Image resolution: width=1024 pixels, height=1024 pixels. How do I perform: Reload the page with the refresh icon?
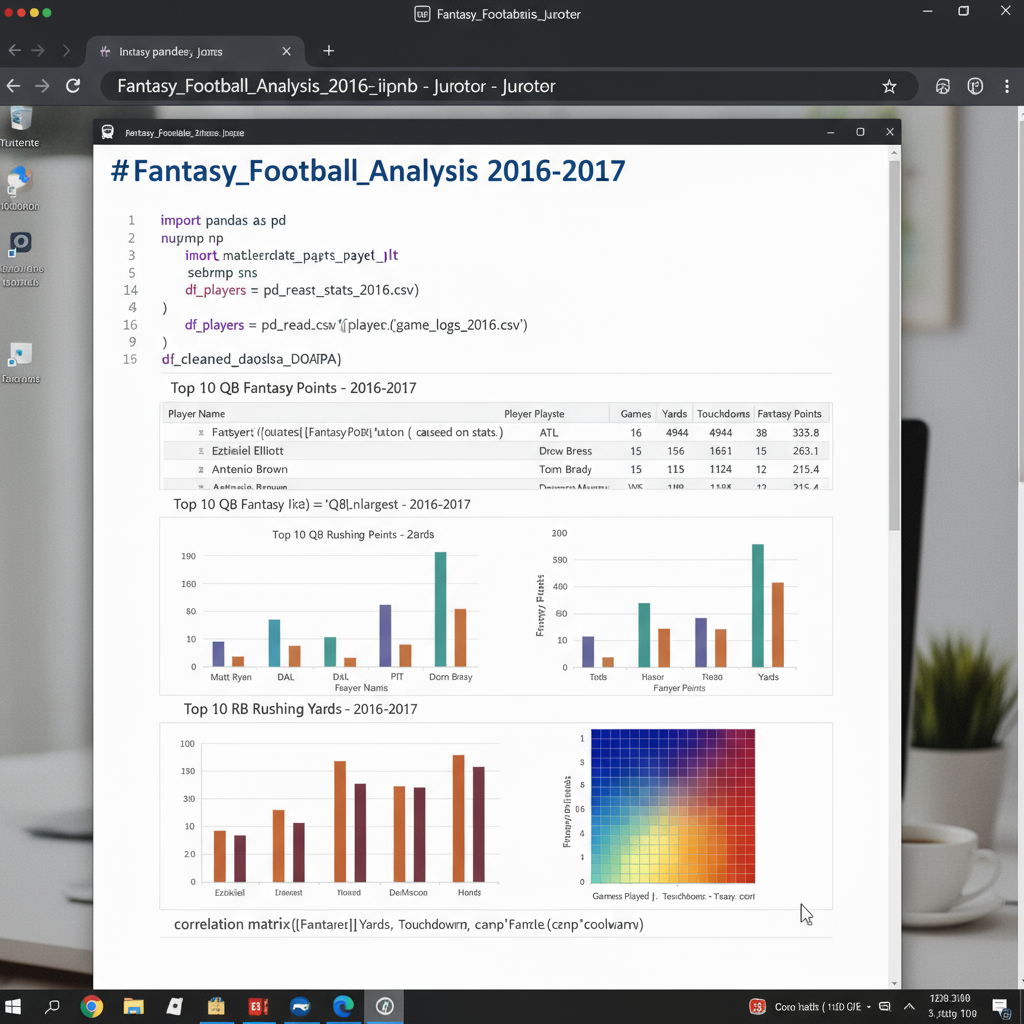(73, 86)
